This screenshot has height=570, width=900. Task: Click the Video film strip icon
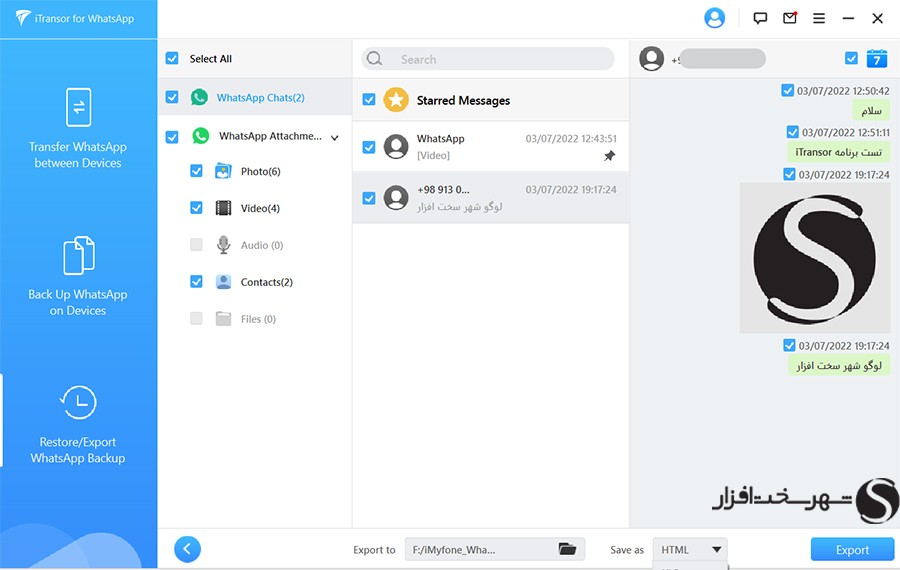(223, 208)
